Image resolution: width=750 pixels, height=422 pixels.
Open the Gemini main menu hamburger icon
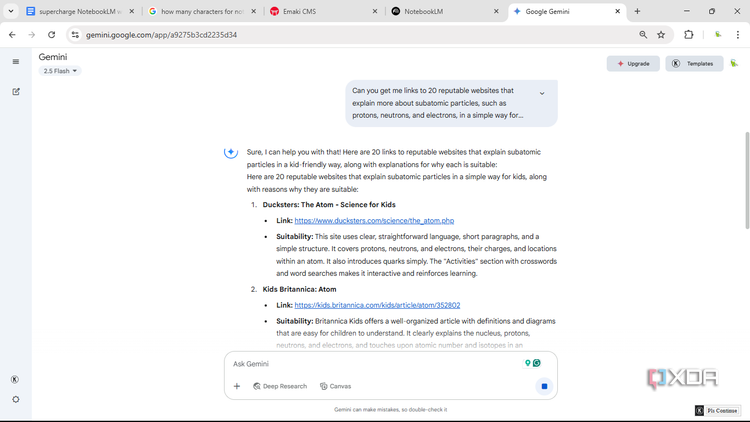(16, 62)
